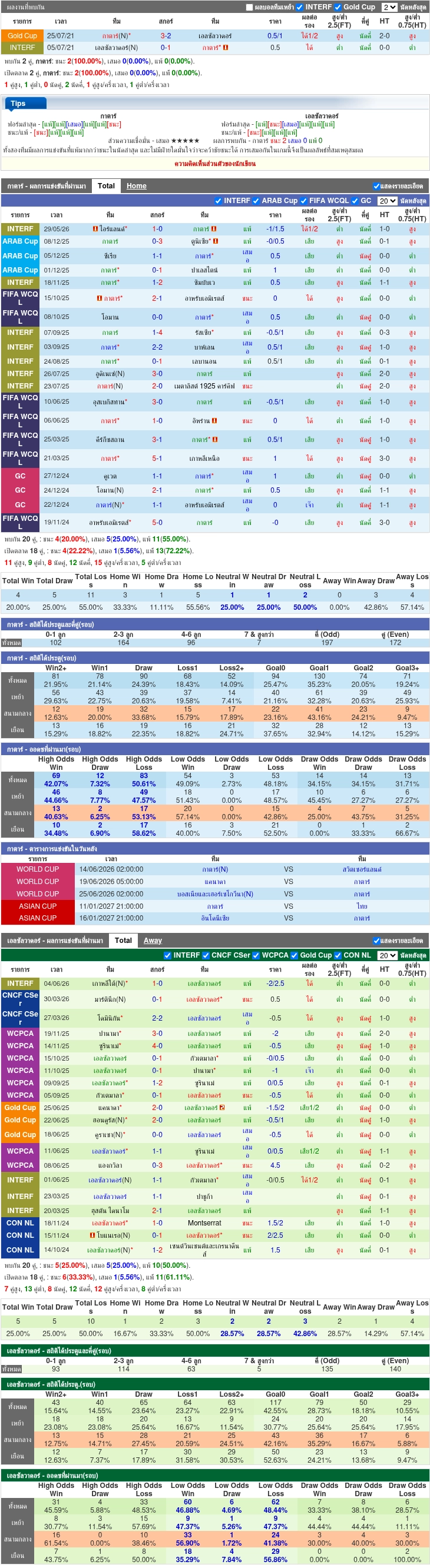The width and height of the screenshot is (430, 1568).
Task: Uncheck the ARAB Cup filter for Qatar matches
Action: (x=256, y=200)
